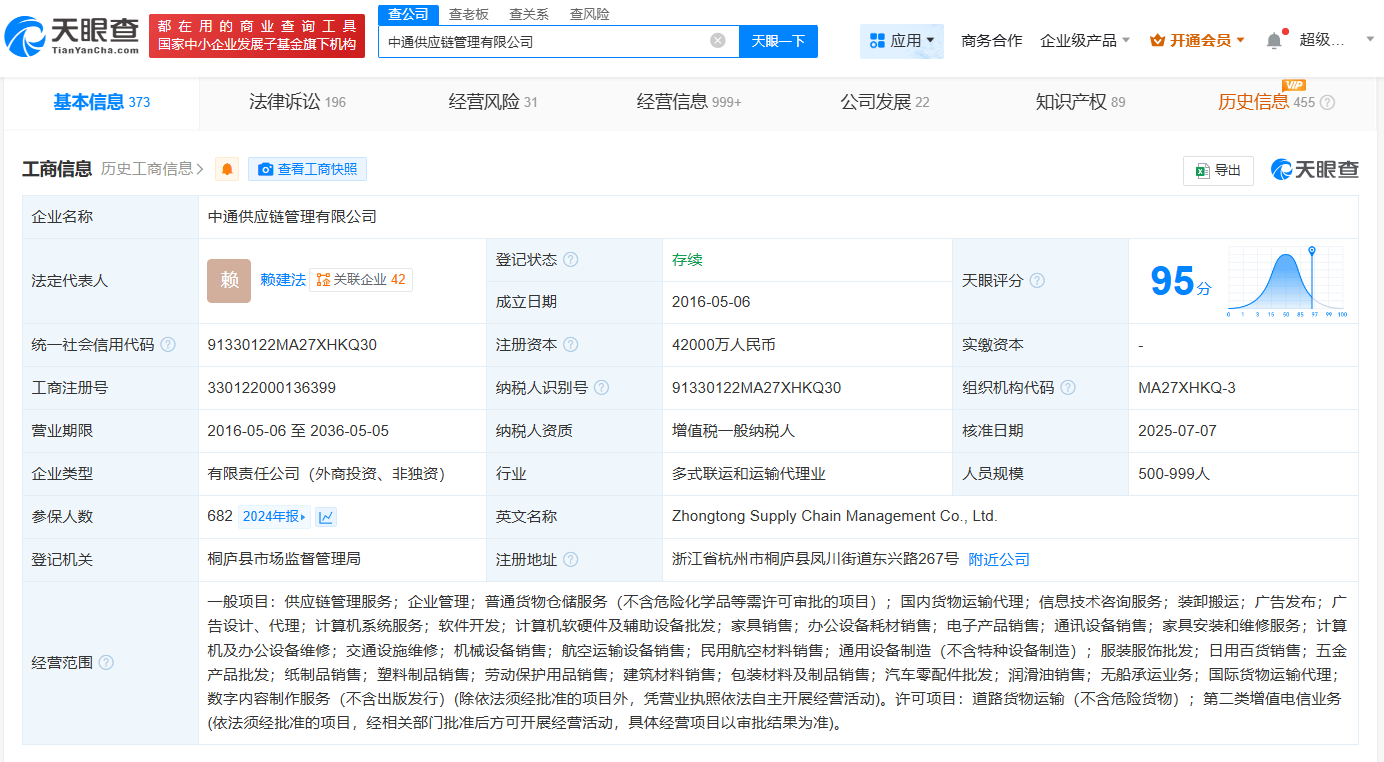Select the 42000万人民币 registered capital value
The width and height of the screenshot is (1384, 762).
point(724,345)
